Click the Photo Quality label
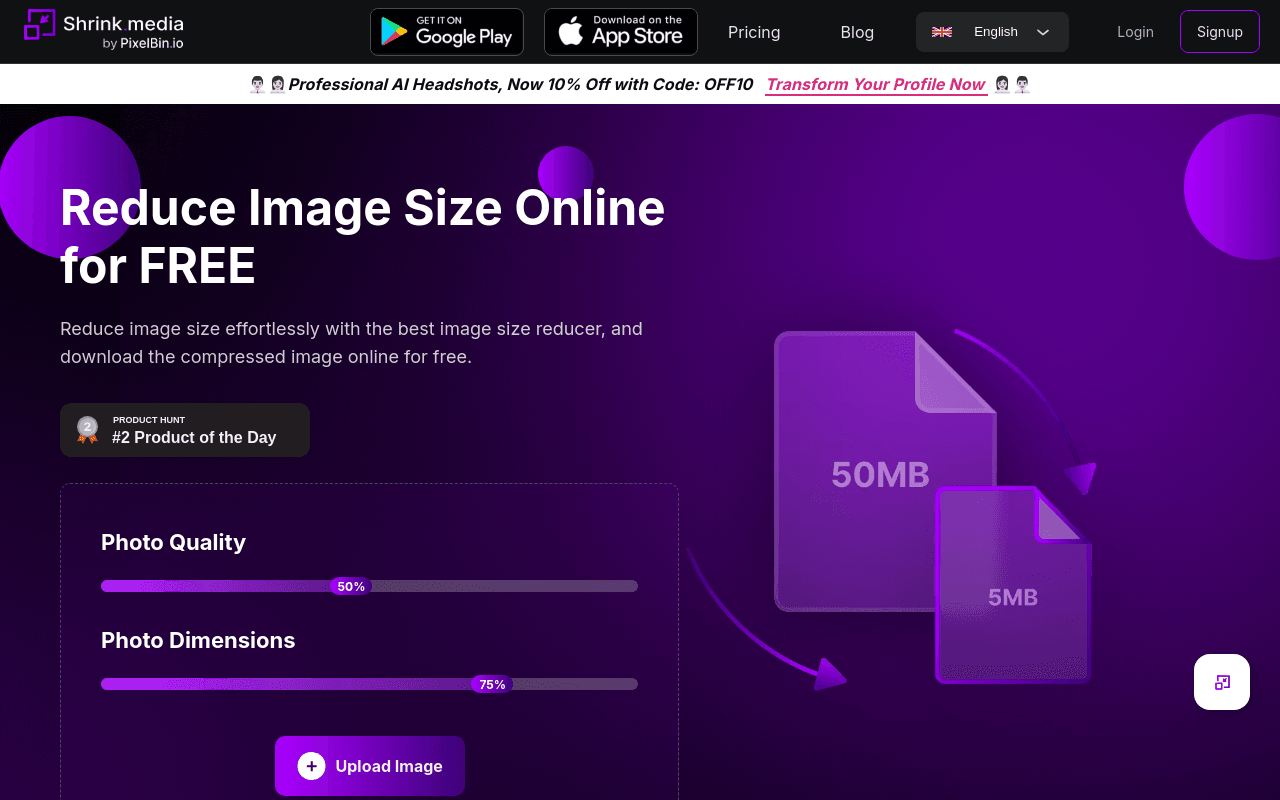Image resolution: width=1280 pixels, height=800 pixels. (x=173, y=542)
